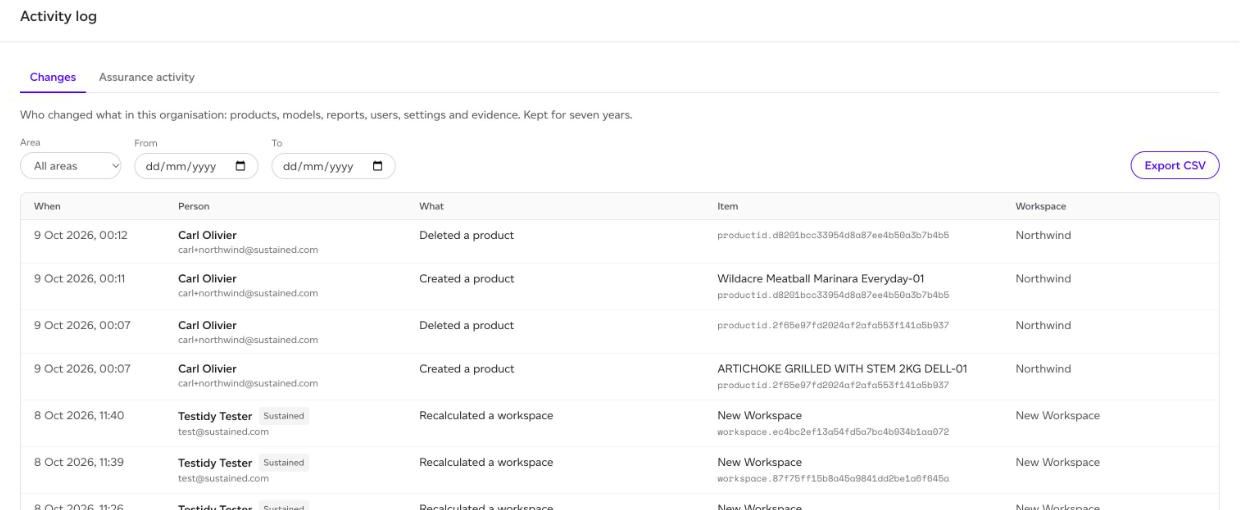
Task: Click workspace ID ending 034b1aa072
Action: click(833, 432)
